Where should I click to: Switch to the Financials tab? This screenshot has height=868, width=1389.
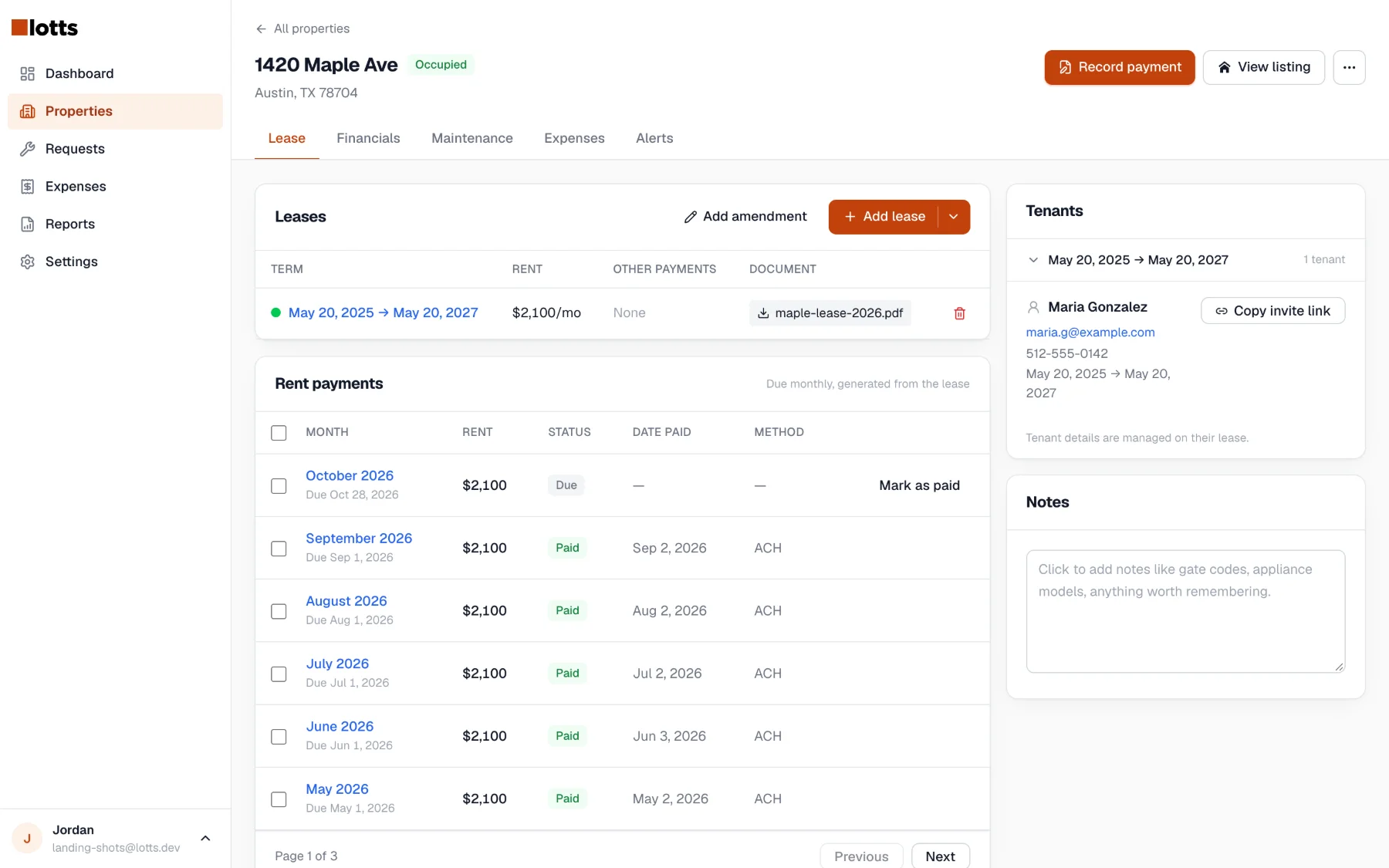pyautogui.click(x=368, y=138)
